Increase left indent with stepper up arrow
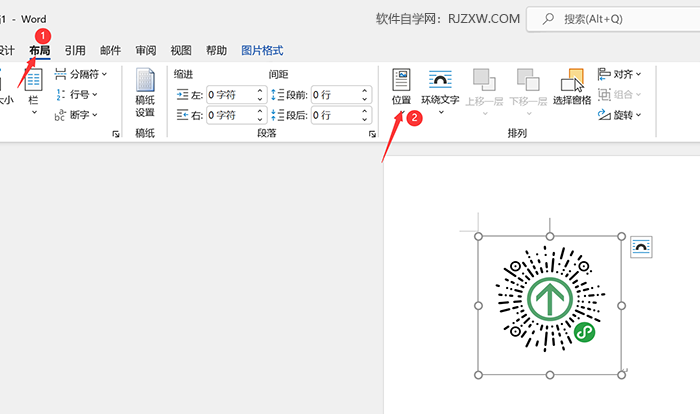700x414 pixels. [x=260, y=91]
